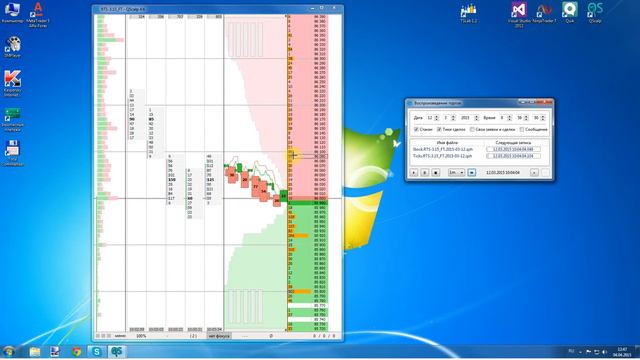This screenshot has width=640, height=360.
Task: Adjust the time minutes spinner
Action: pyautogui.click(x=526, y=118)
